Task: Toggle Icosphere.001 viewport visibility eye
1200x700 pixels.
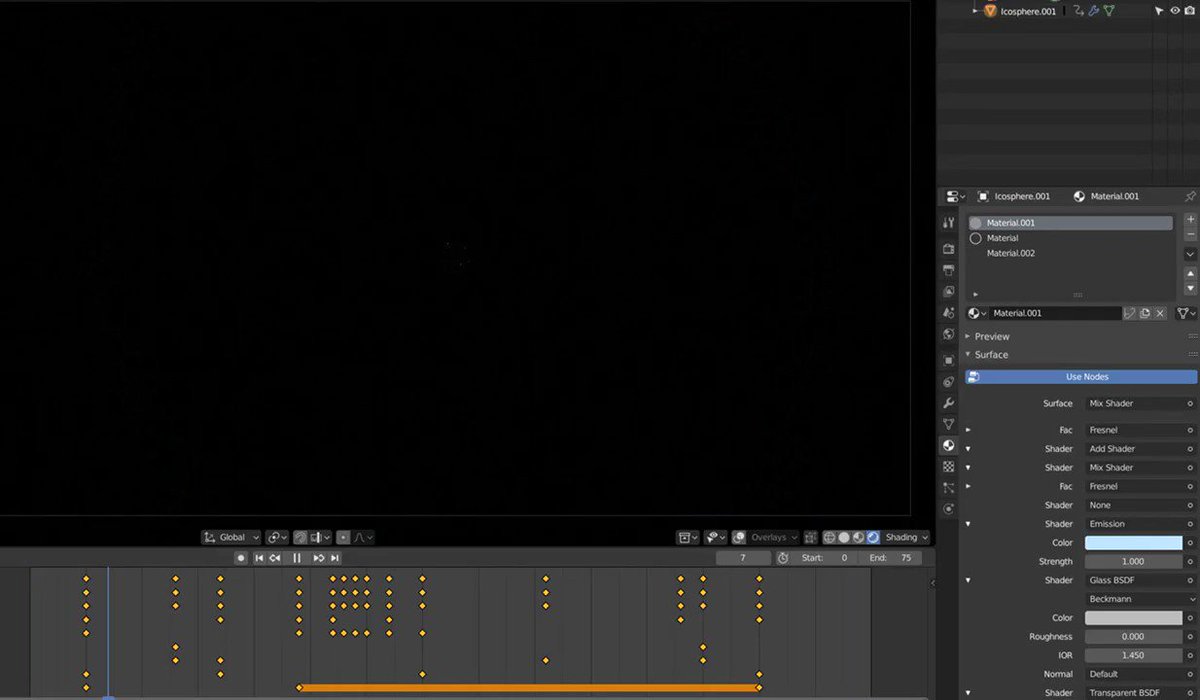Action: 1175,11
